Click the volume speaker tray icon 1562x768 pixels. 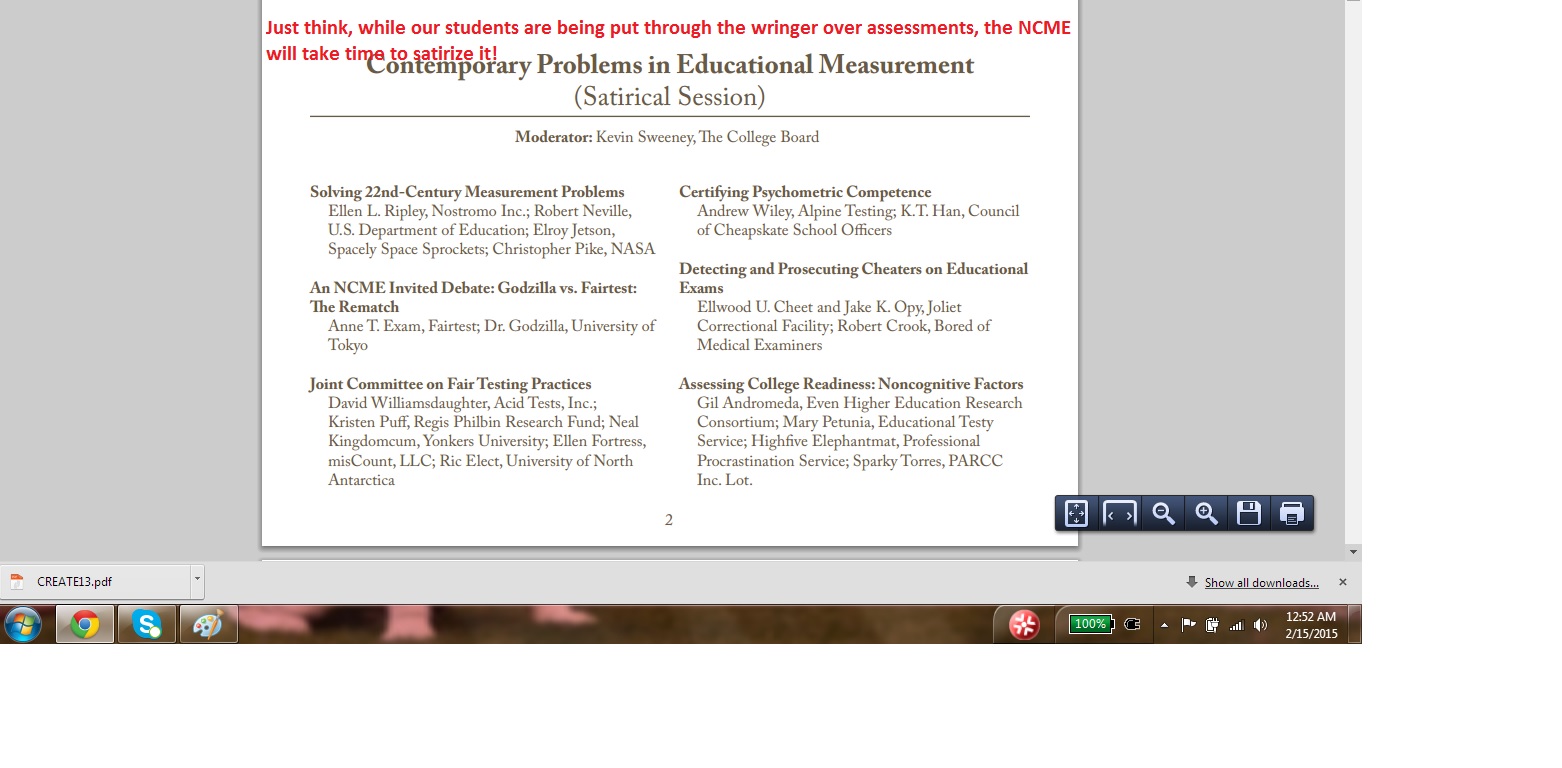click(1260, 625)
